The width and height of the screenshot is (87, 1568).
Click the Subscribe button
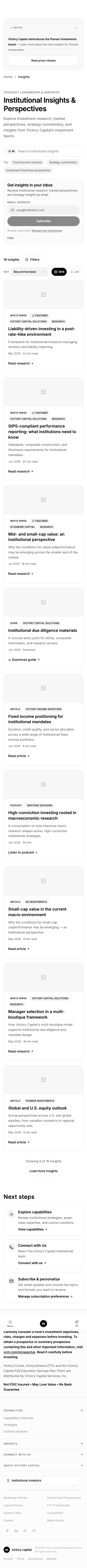pyautogui.click(x=43, y=221)
